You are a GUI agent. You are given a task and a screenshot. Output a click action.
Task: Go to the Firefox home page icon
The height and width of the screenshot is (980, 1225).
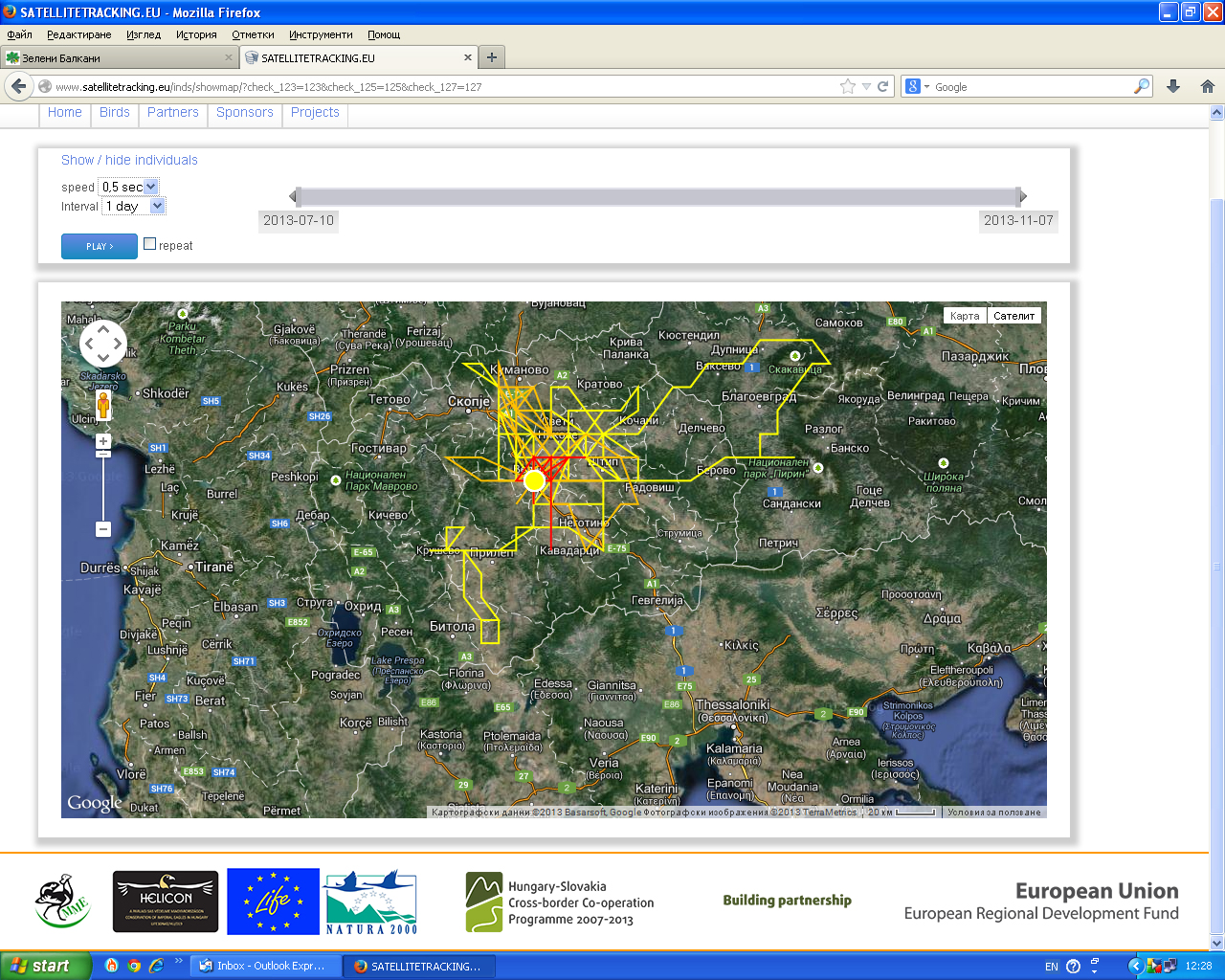tap(1208, 87)
